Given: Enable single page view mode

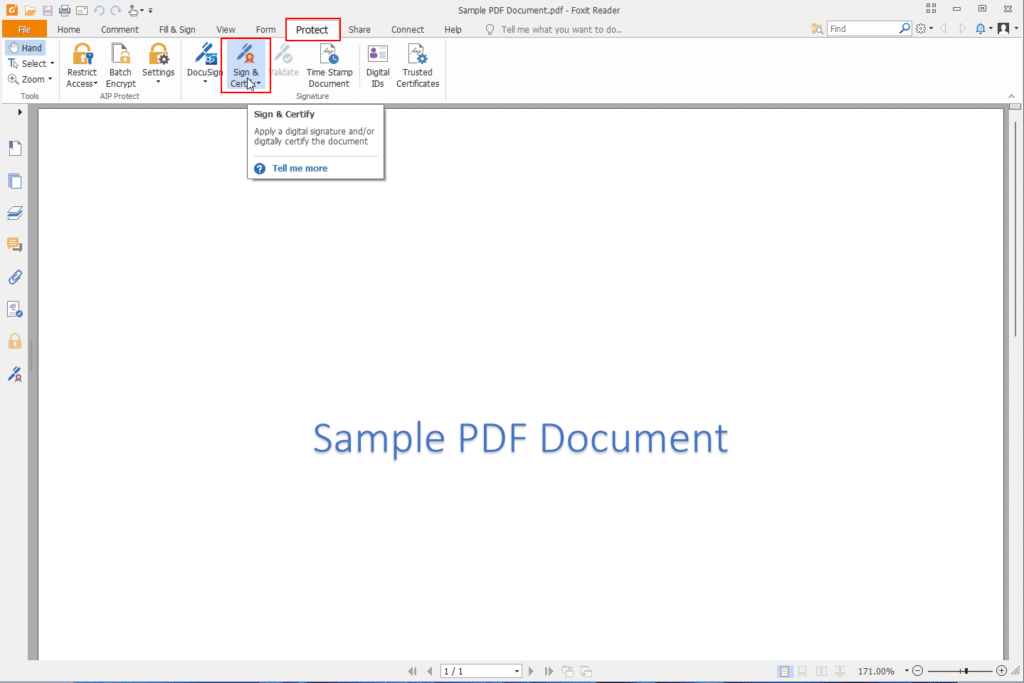Looking at the screenshot, I should pyautogui.click(x=784, y=671).
